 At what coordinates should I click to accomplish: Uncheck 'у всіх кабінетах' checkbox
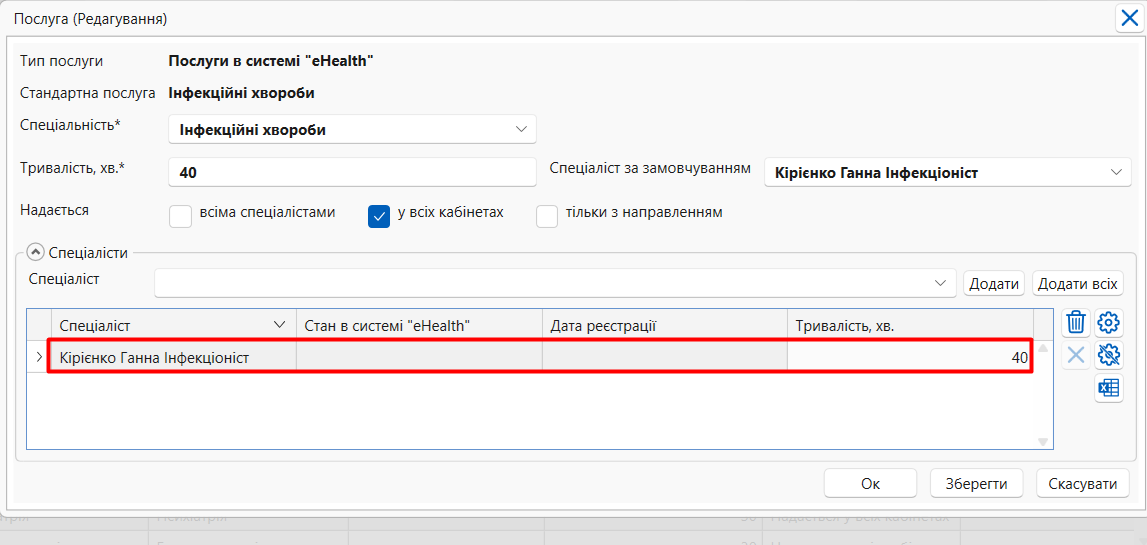379,217
